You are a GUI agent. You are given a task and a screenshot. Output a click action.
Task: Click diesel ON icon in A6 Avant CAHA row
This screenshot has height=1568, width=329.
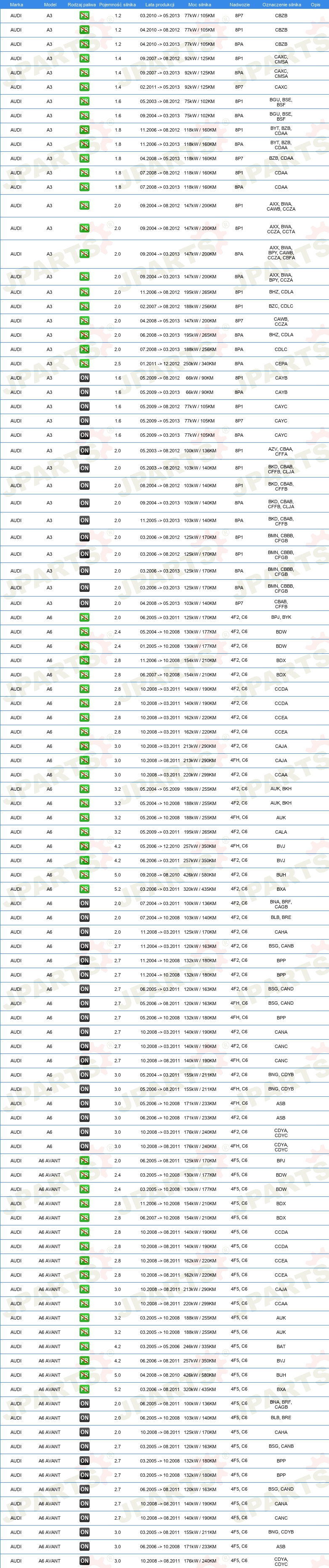[84, 1432]
